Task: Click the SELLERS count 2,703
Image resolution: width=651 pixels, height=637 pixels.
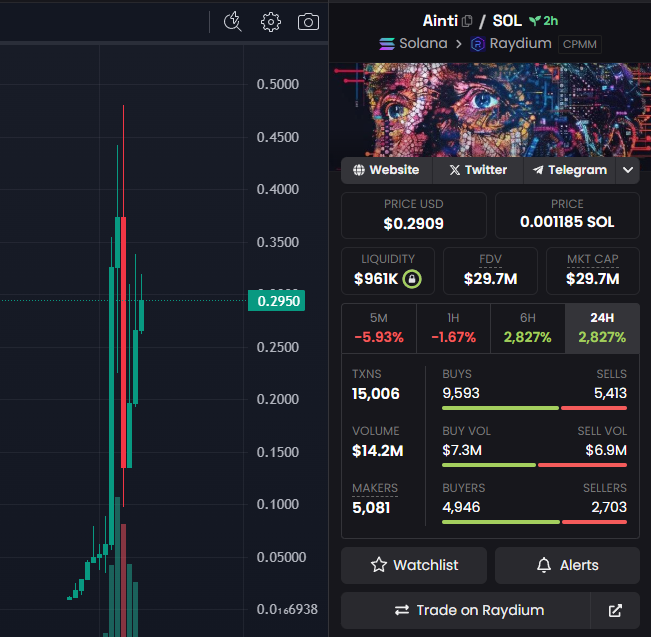Action: click(x=609, y=507)
